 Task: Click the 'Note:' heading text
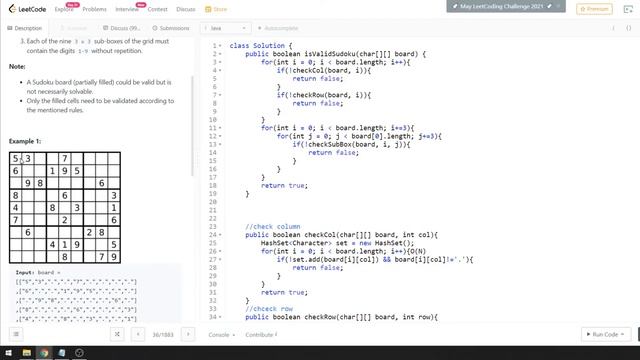click(17, 67)
